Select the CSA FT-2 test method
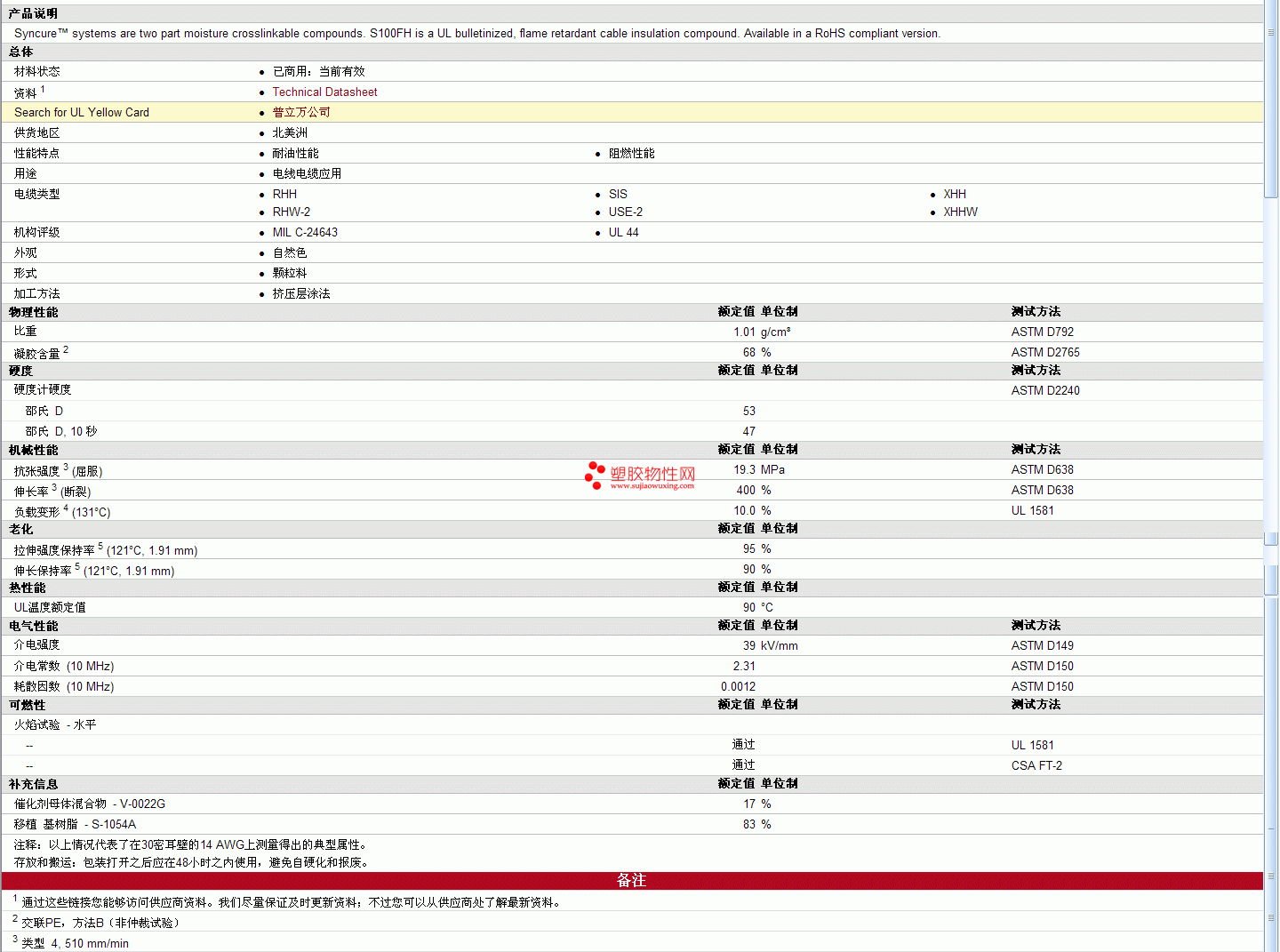The height and width of the screenshot is (952, 1280). pyautogui.click(x=1036, y=765)
